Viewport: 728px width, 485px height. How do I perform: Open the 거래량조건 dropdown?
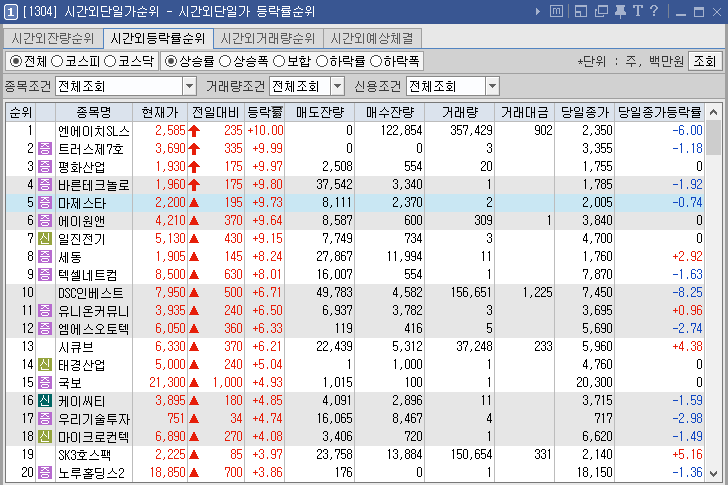click(x=338, y=86)
